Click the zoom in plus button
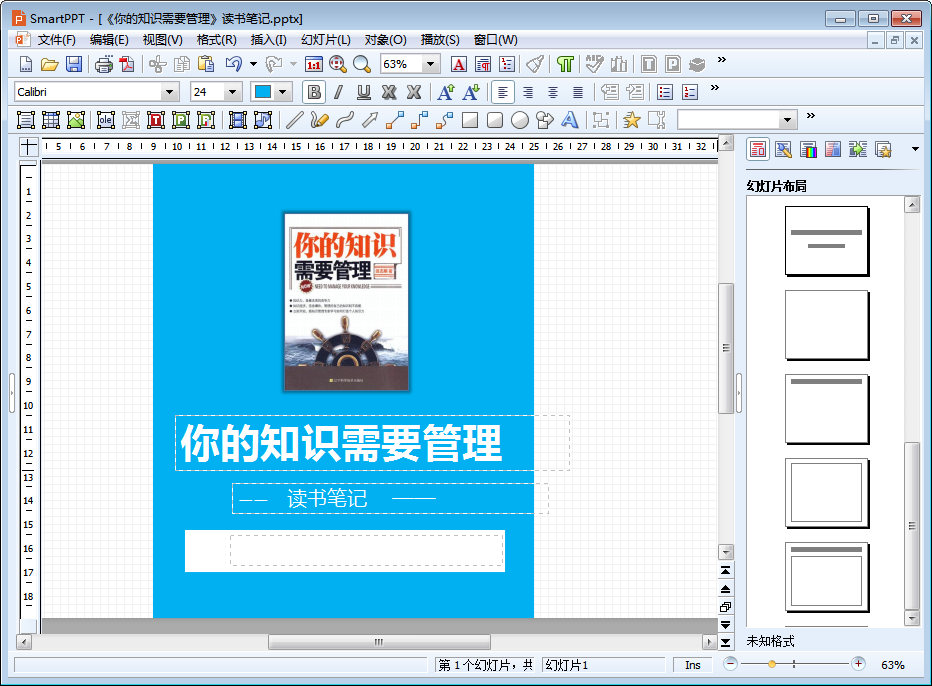This screenshot has height=686, width=932. coord(858,664)
